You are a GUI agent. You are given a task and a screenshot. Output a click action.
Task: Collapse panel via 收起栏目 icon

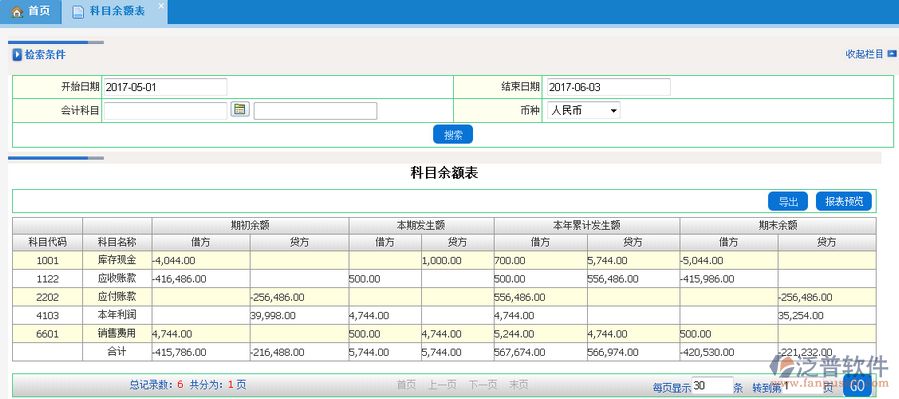(892, 54)
